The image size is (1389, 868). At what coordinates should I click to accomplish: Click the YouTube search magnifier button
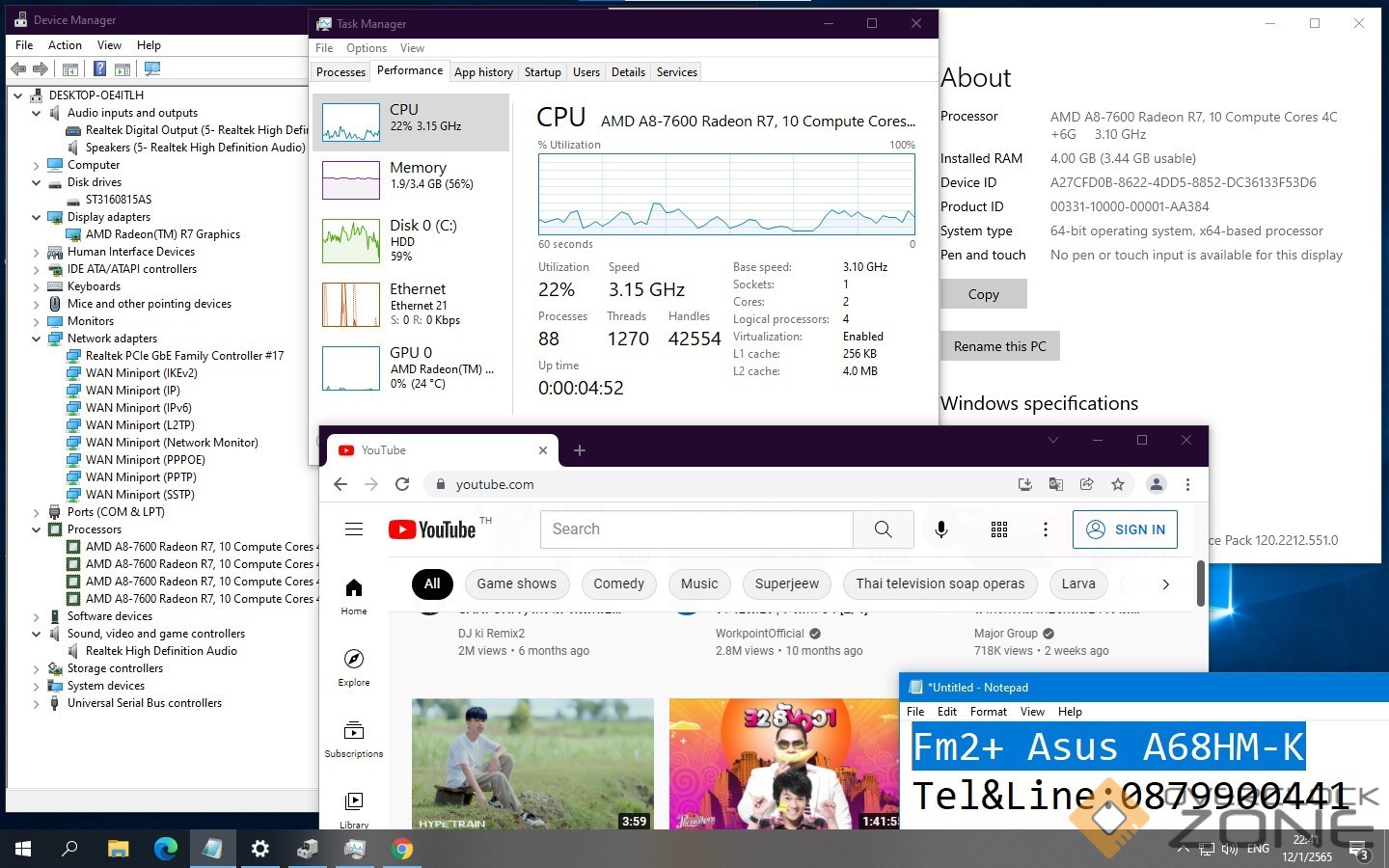(883, 529)
